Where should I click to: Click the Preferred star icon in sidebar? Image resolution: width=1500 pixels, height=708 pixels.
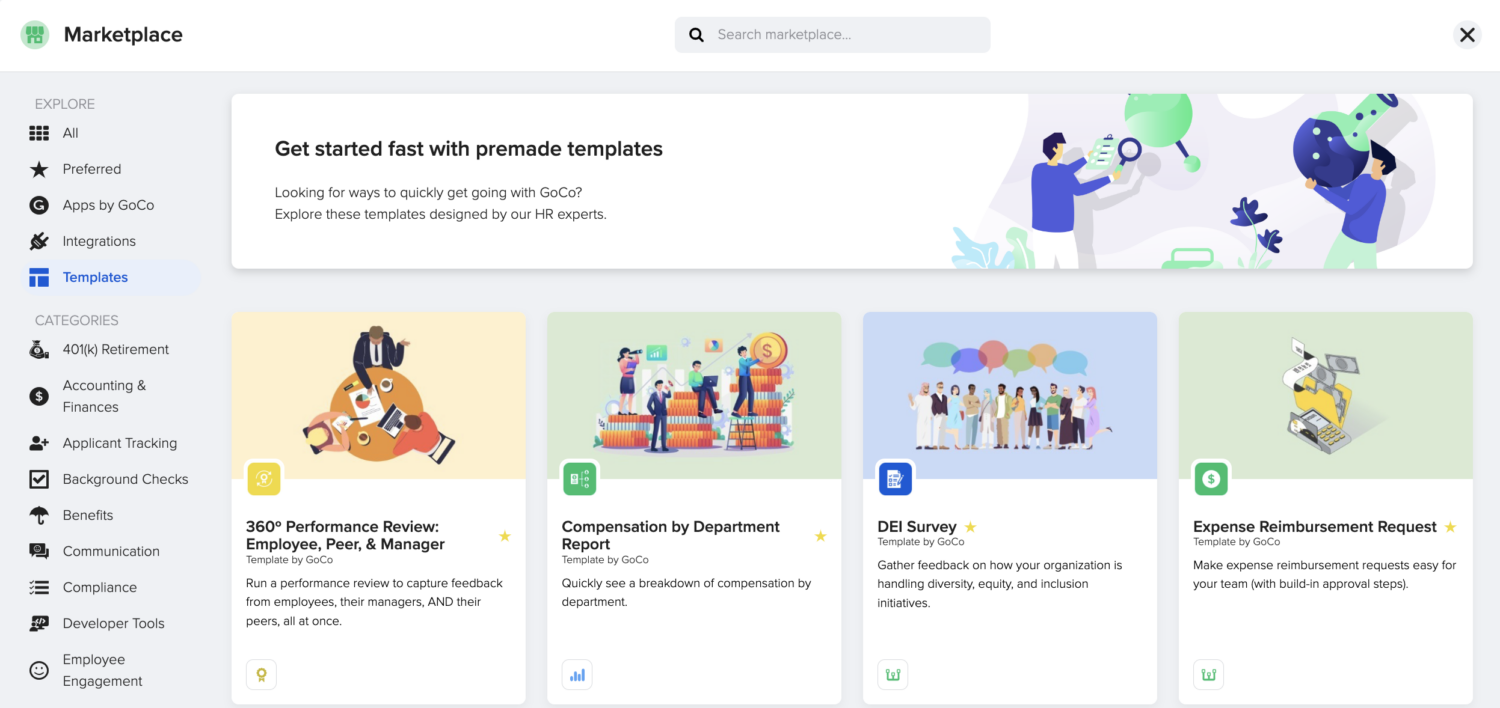coord(39,169)
